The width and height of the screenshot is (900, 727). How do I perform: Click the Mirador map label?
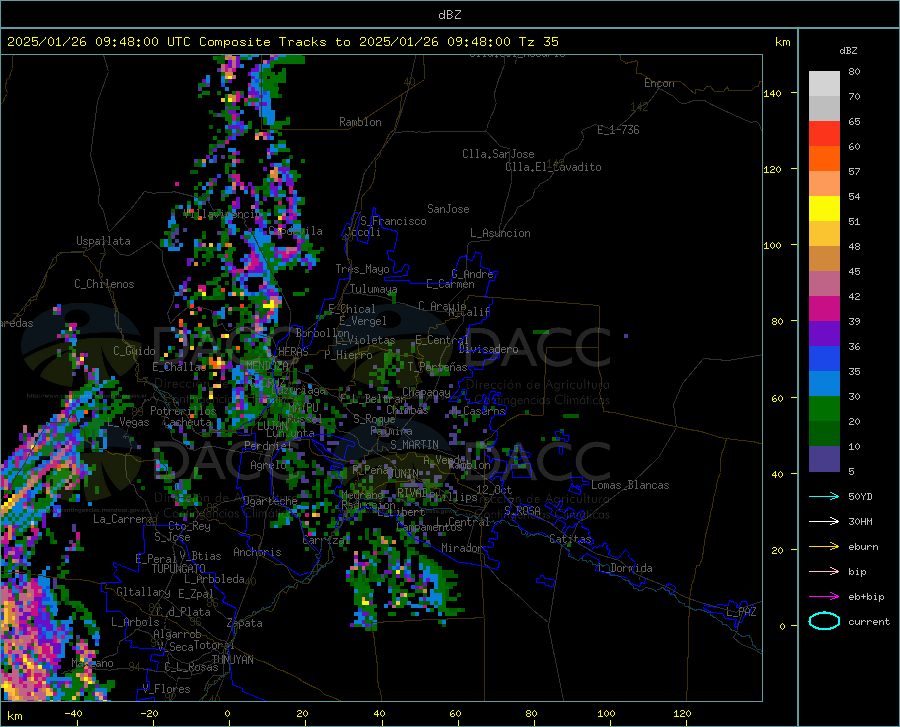click(462, 548)
